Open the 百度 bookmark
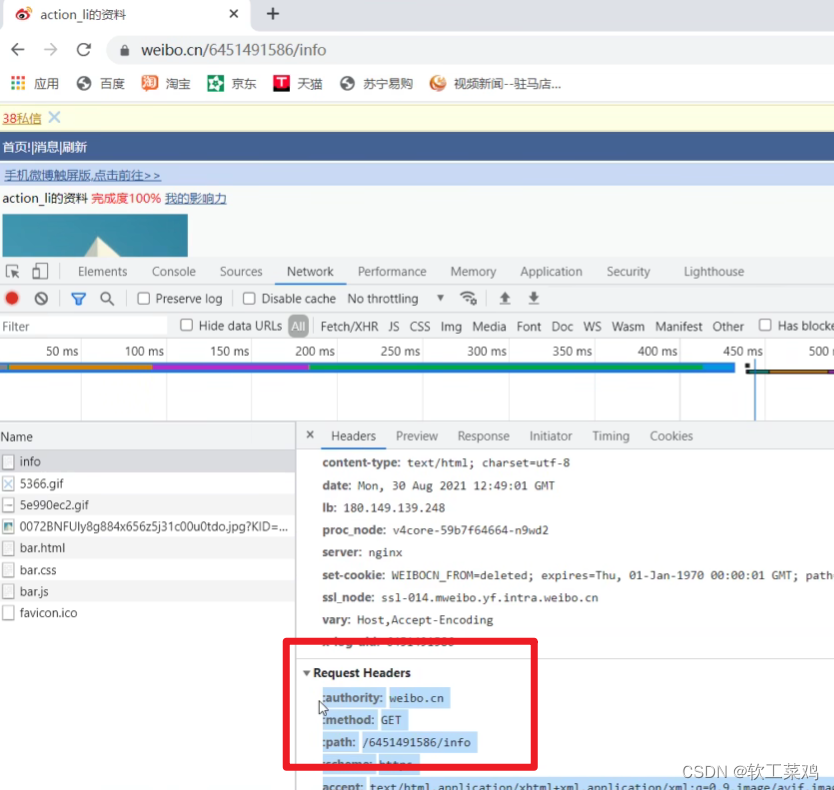 [101, 84]
